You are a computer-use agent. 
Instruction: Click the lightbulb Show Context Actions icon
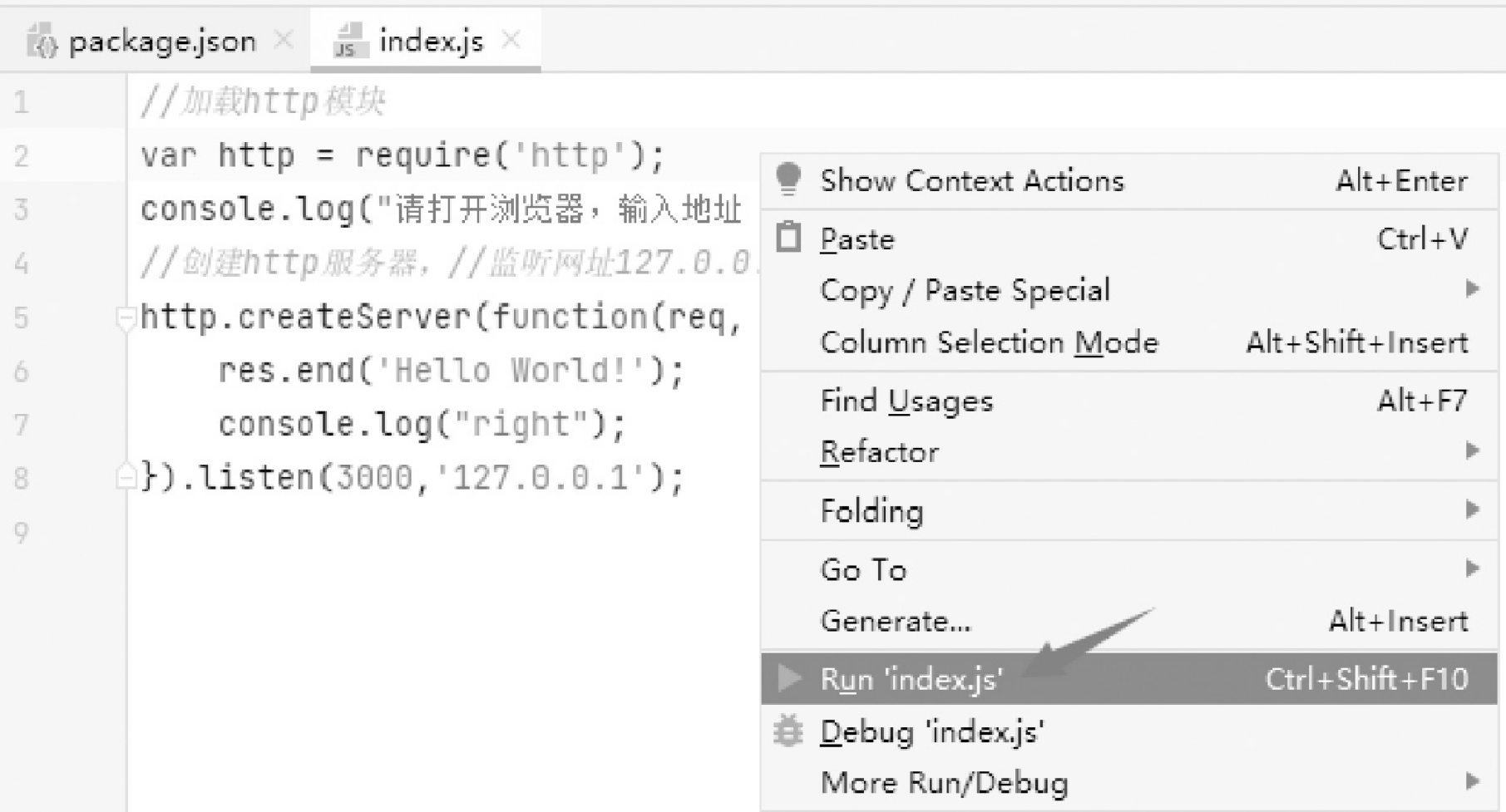[788, 179]
